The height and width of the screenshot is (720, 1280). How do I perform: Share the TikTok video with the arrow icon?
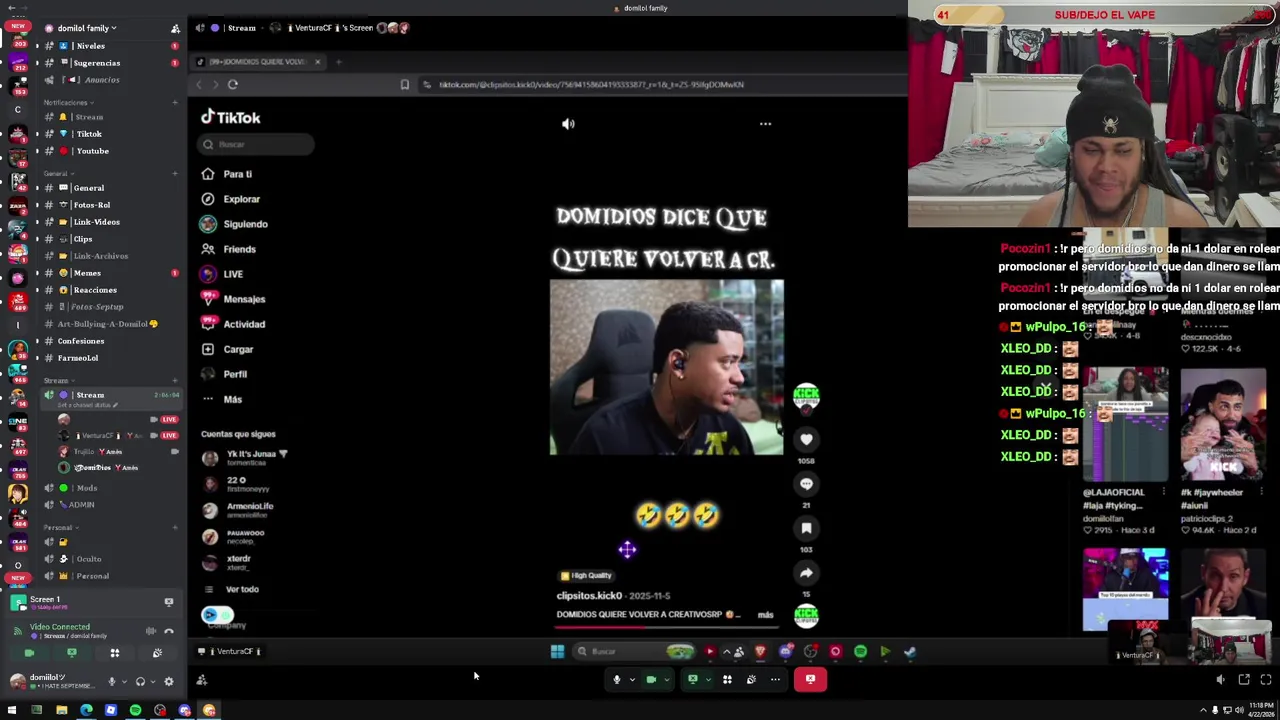pos(806,573)
